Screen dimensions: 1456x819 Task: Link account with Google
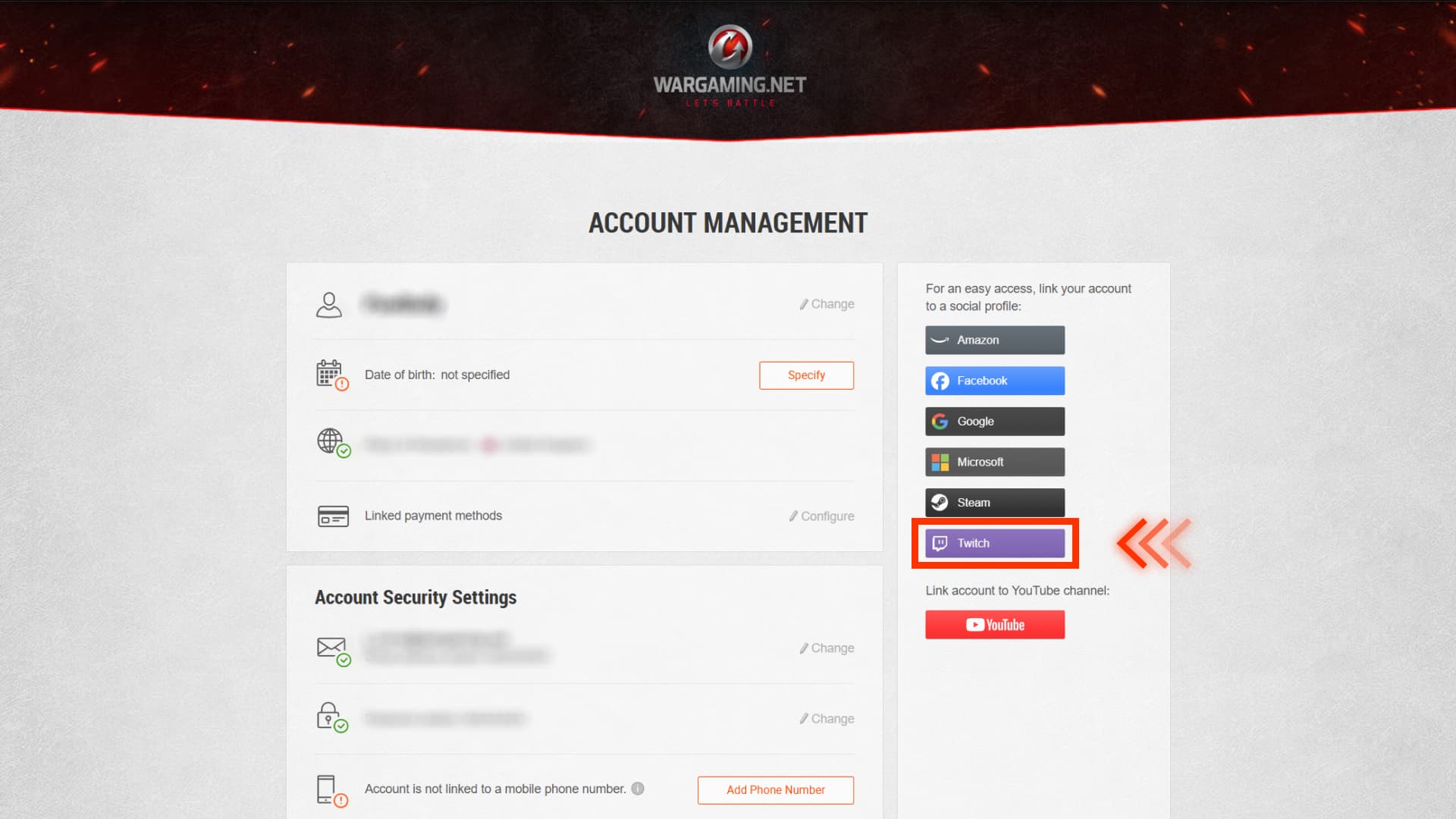(x=995, y=422)
